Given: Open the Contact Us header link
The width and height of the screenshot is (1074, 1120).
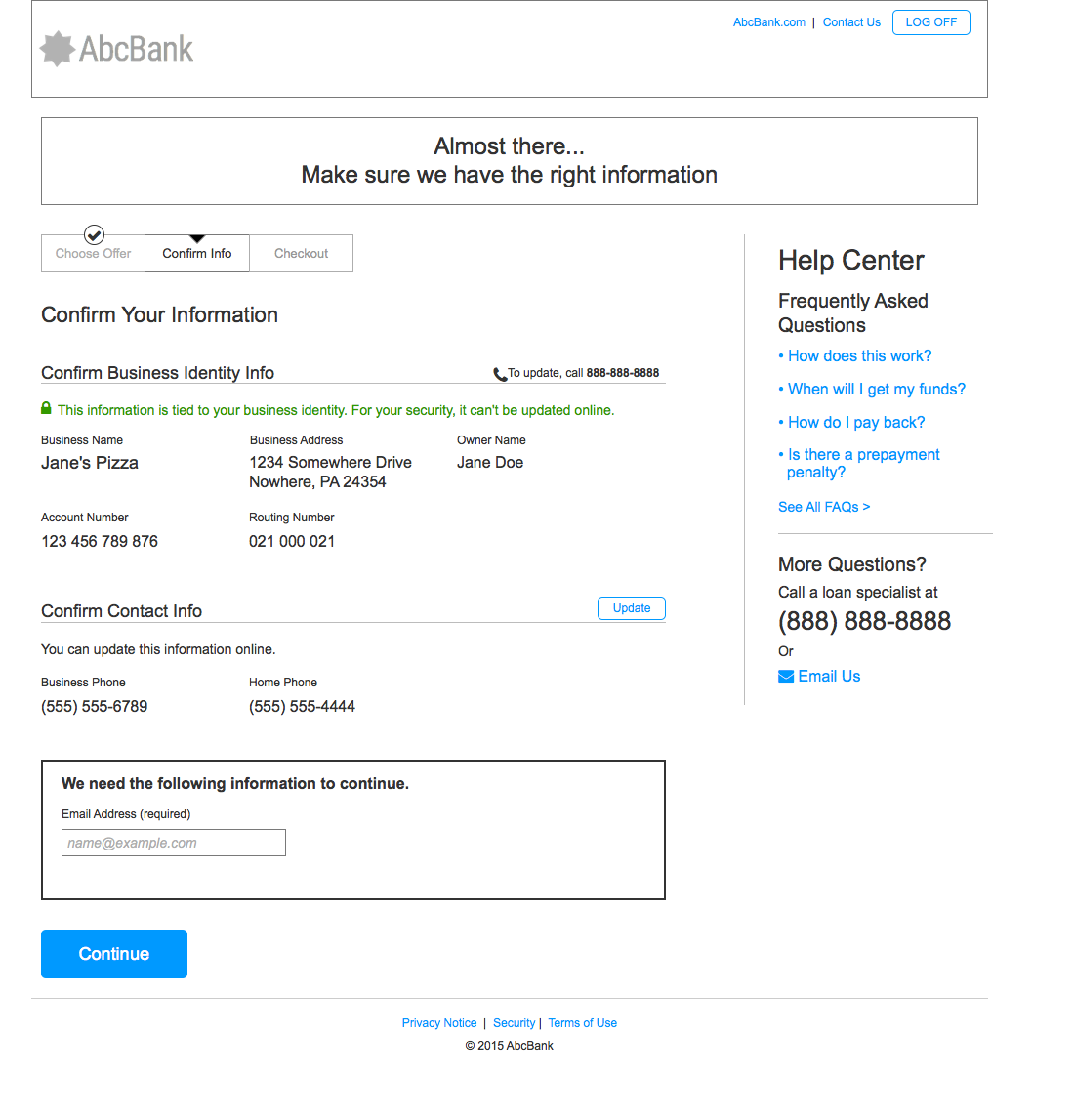Looking at the screenshot, I should tap(851, 22).
